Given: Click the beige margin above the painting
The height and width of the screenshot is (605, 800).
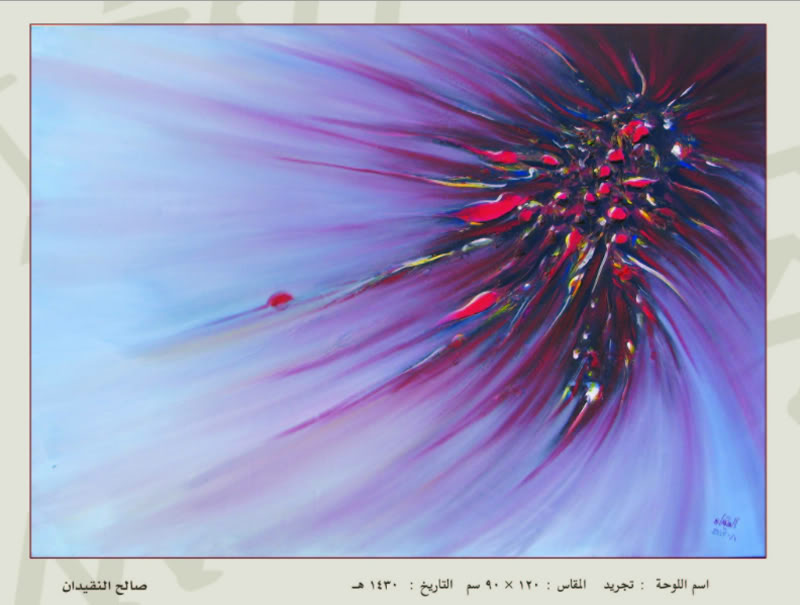Looking at the screenshot, I should (x=400, y=12).
